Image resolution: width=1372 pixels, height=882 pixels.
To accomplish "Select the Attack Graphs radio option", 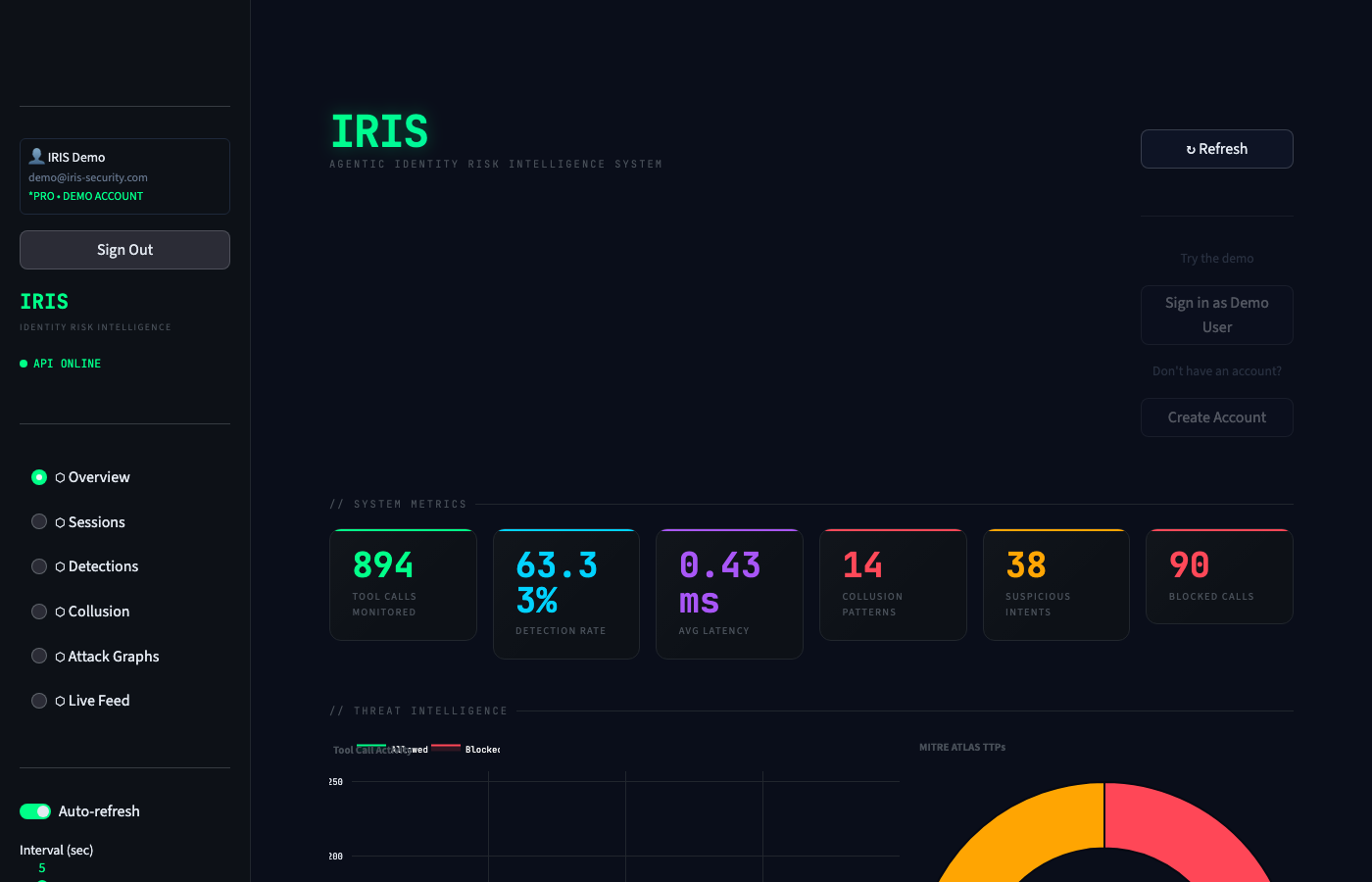I will pos(39,656).
